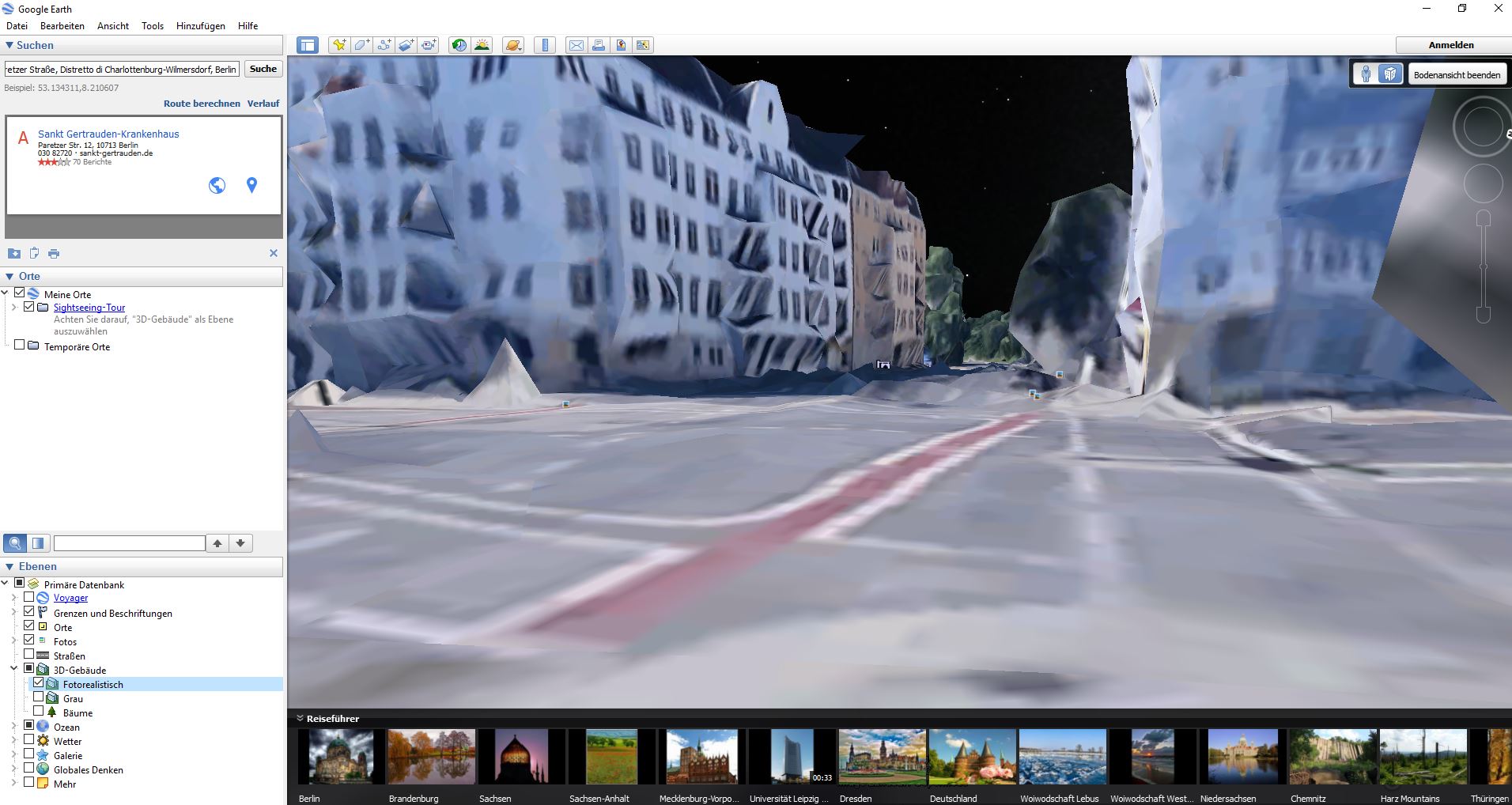Disable Grenzen und Beschriftungen layer
The height and width of the screenshot is (805, 1512).
click(x=29, y=611)
